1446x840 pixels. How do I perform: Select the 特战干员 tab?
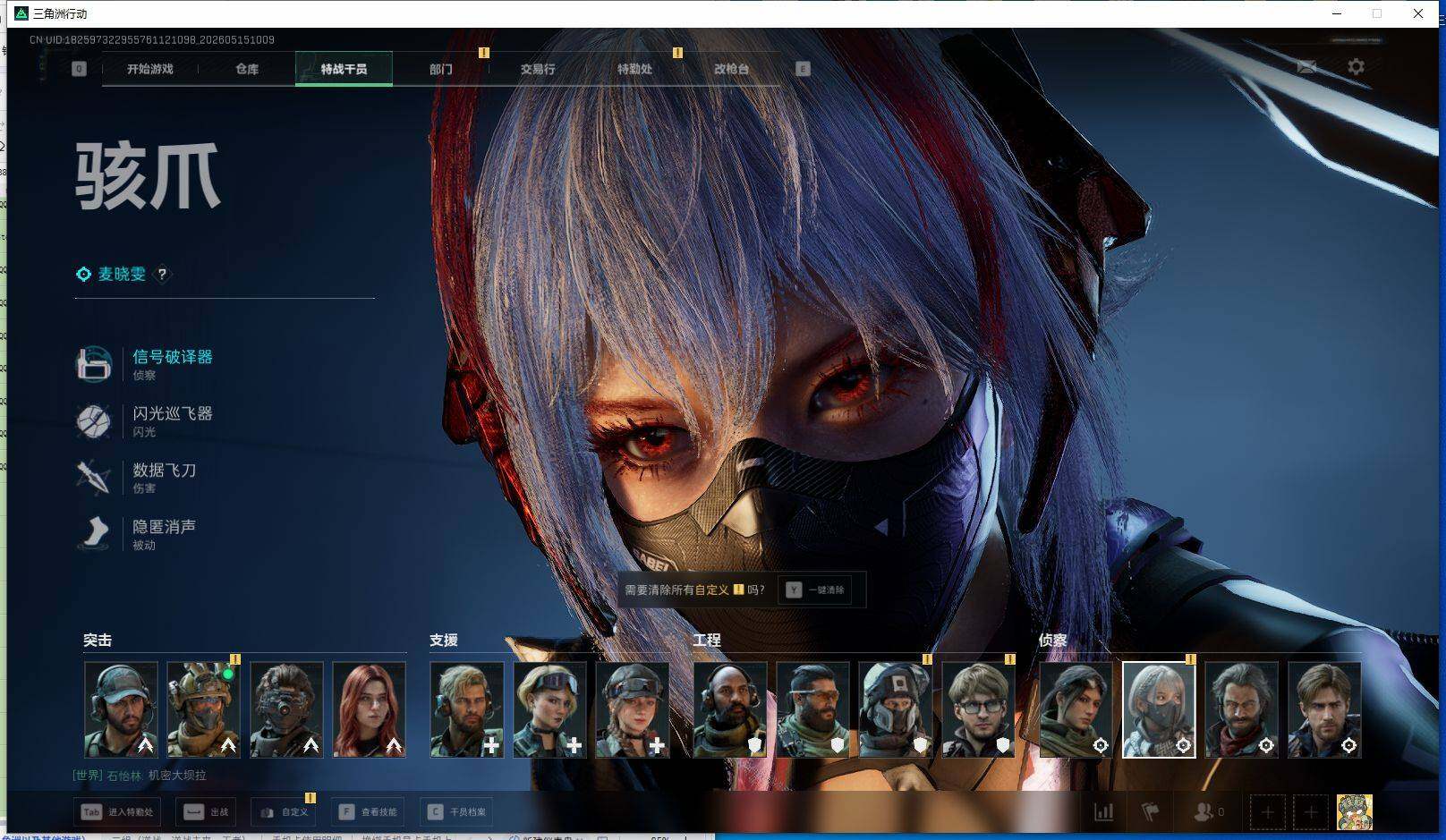pyautogui.click(x=344, y=69)
